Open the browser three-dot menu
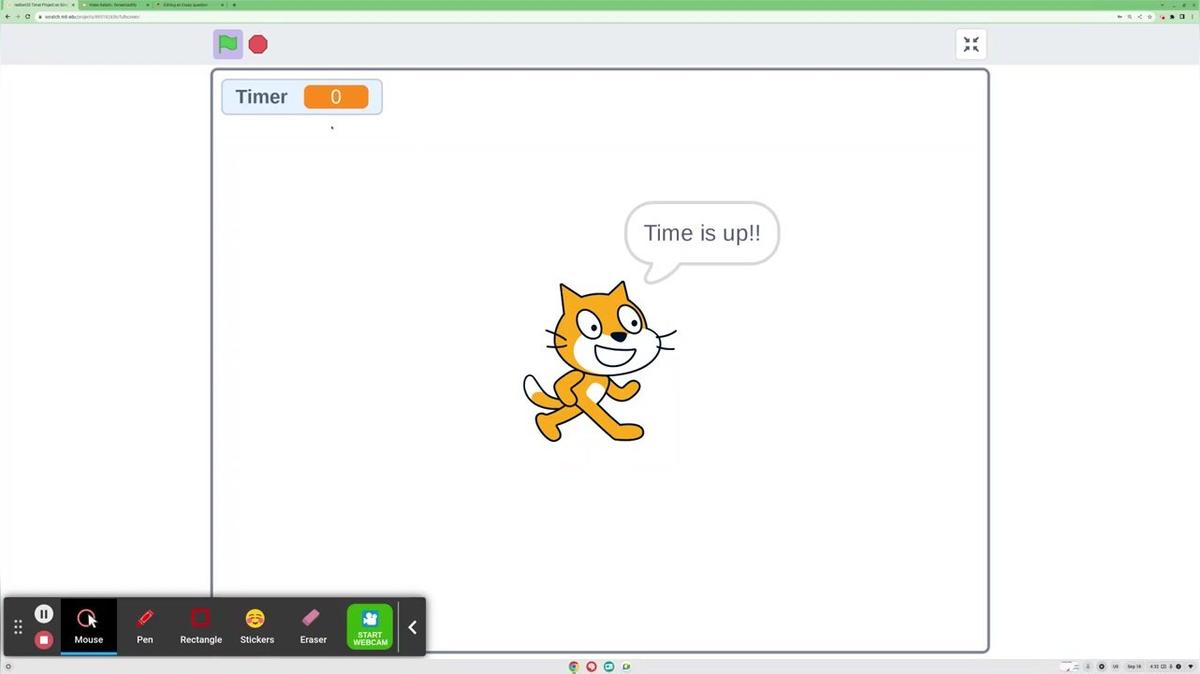The width and height of the screenshot is (1200, 674). point(1192,16)
